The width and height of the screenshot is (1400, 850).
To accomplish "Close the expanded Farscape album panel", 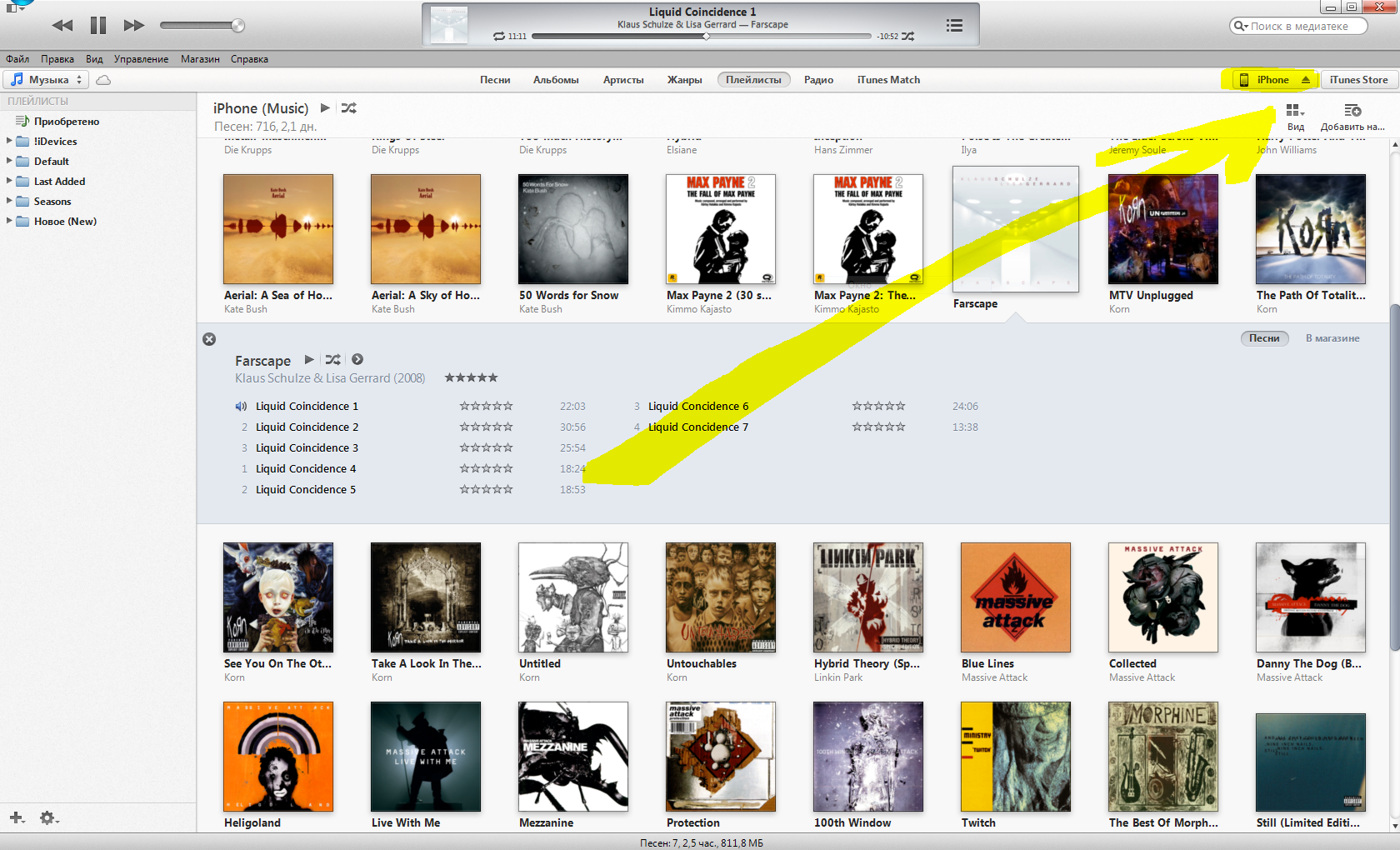I will click(x=209, y=339).
